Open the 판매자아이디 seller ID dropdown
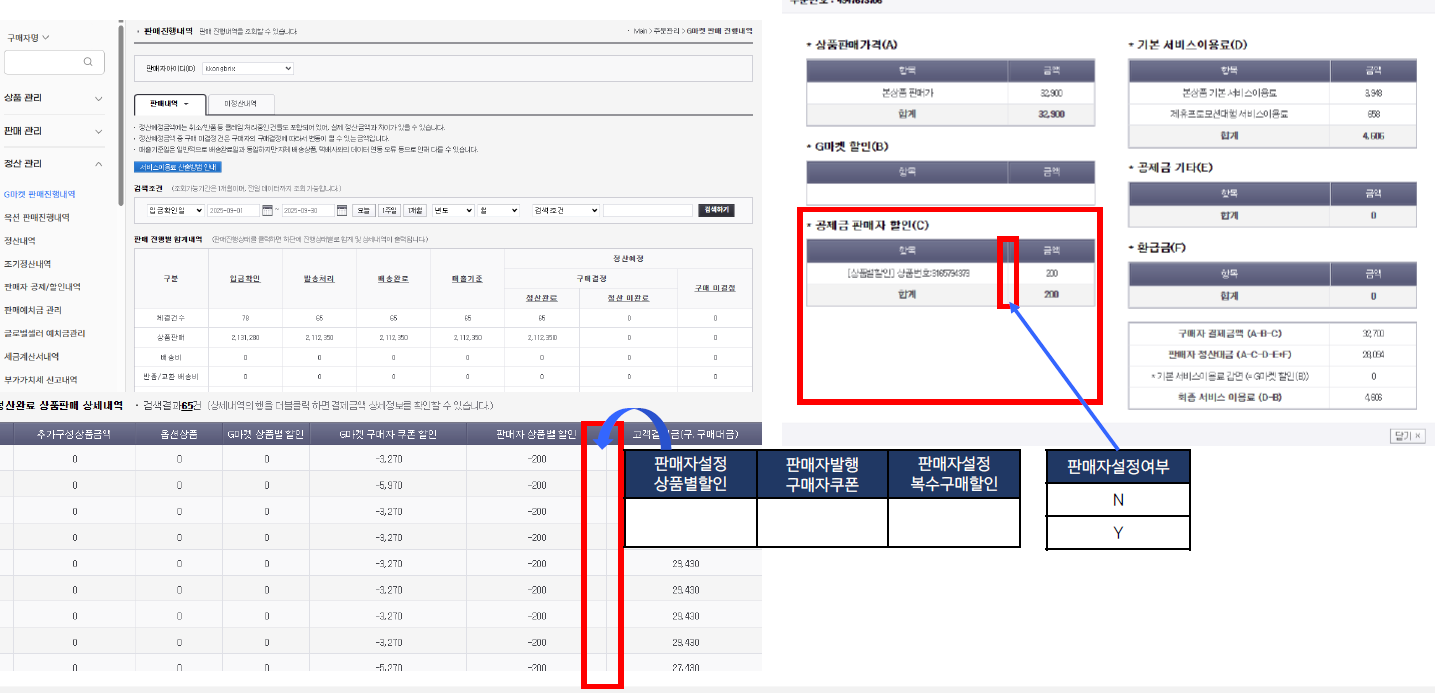Image resolution: width=1435 pixels, height=693 pixels. (247, 68)
